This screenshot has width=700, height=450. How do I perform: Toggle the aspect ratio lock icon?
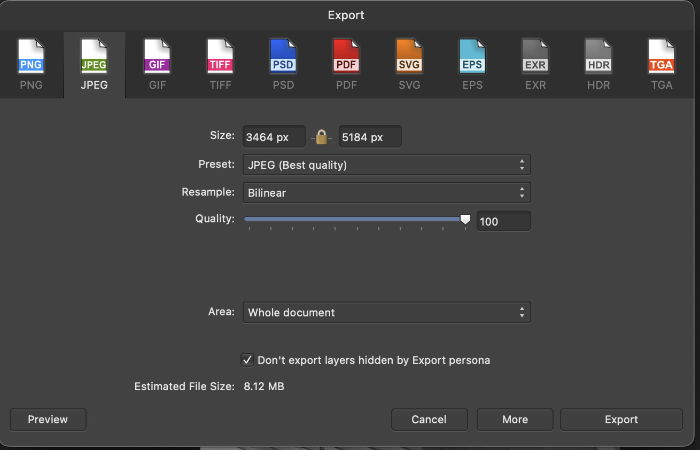click(x=321, y=137)
